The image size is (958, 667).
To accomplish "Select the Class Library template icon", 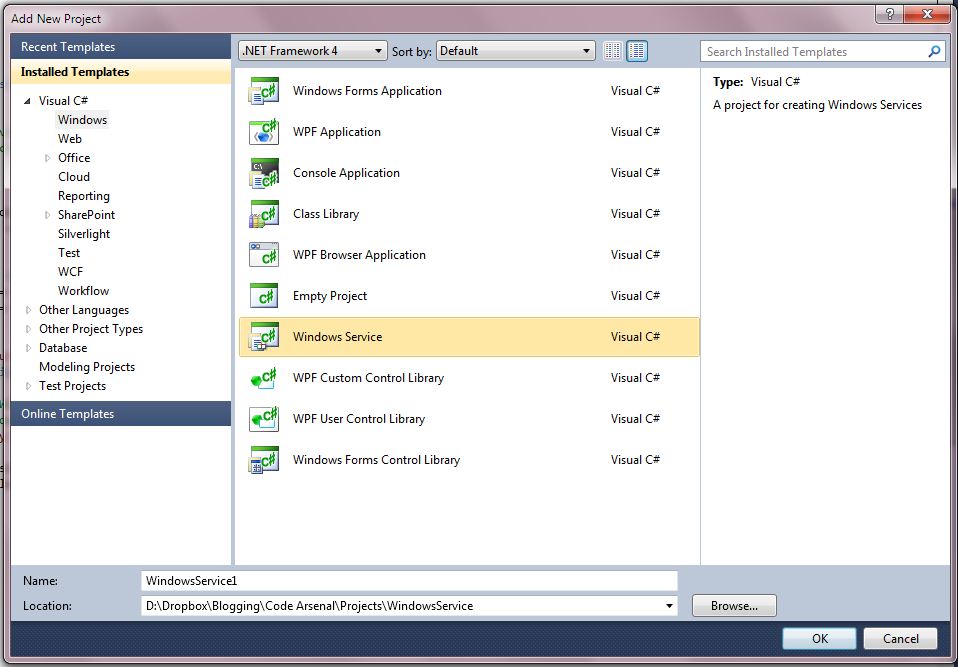I will (263, 213).
